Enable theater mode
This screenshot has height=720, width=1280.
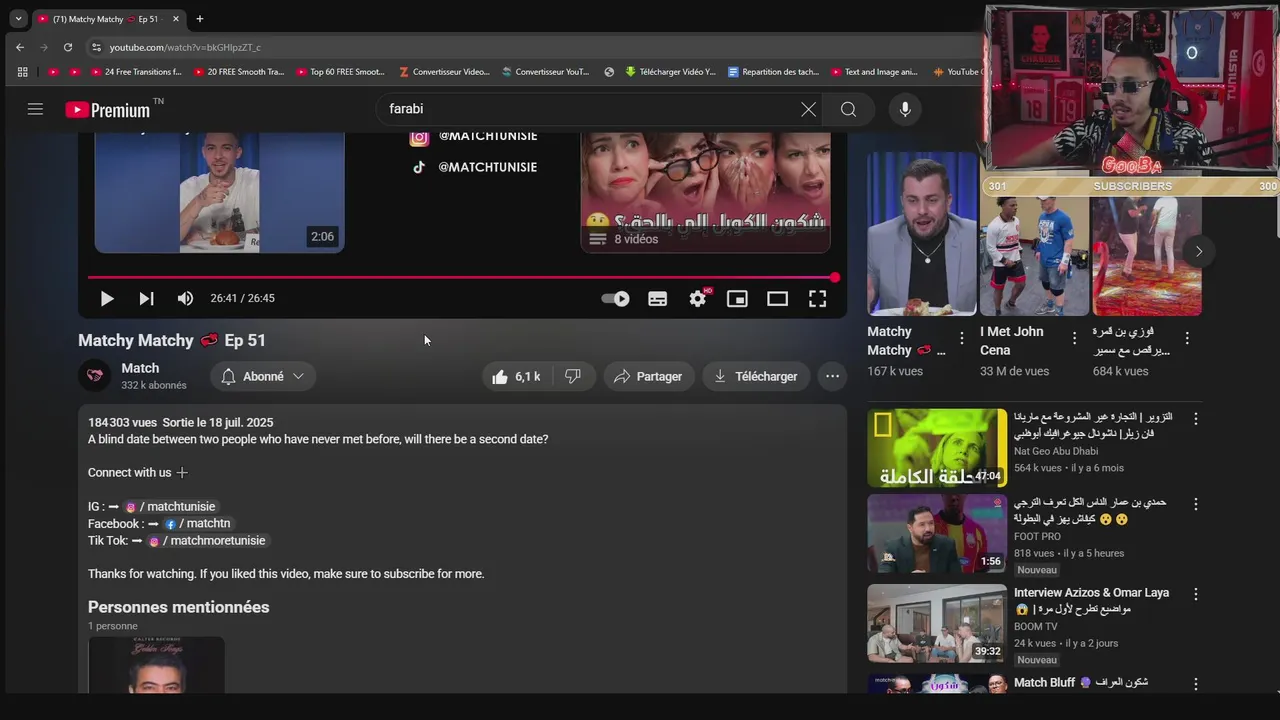[x=777, y=298]
